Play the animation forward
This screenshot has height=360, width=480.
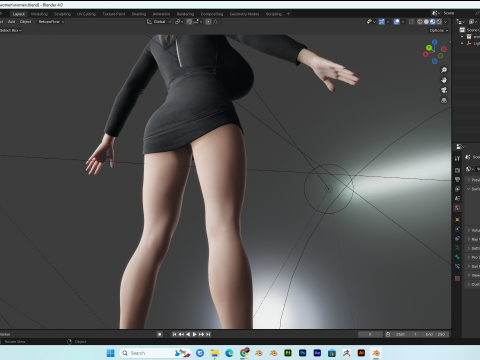coord(195,334)
